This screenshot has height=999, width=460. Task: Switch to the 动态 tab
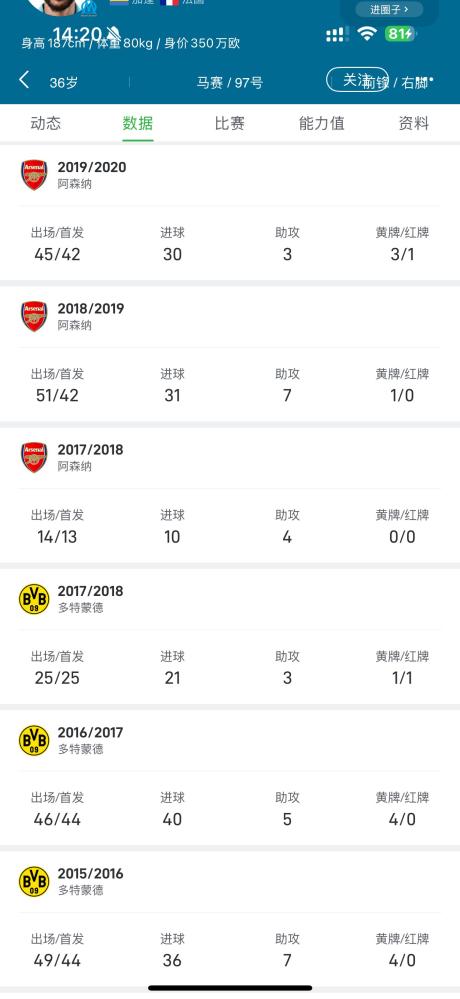pyautogui.click(x=46, y=124)
